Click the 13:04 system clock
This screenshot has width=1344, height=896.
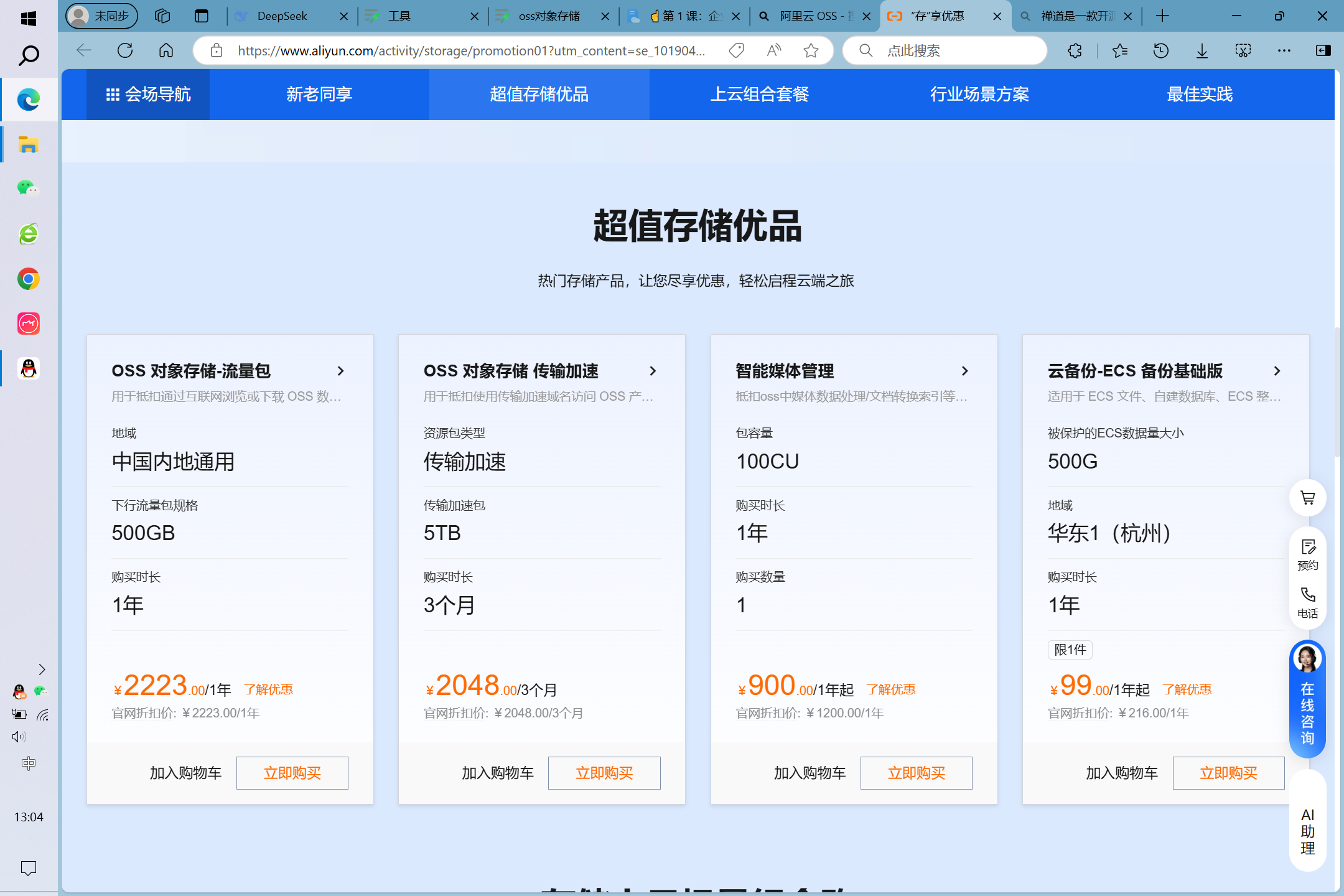(29, 817)
